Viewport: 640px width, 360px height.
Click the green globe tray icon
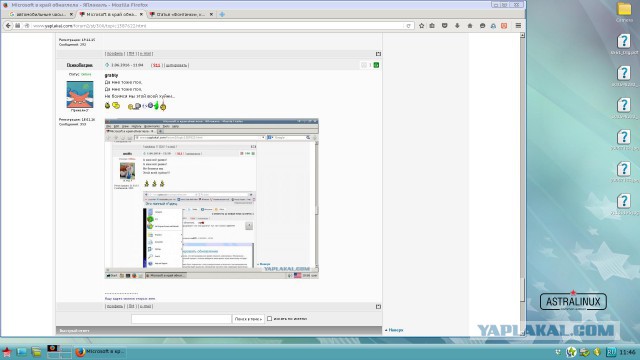pyautogui.click(x=571, y=352)
